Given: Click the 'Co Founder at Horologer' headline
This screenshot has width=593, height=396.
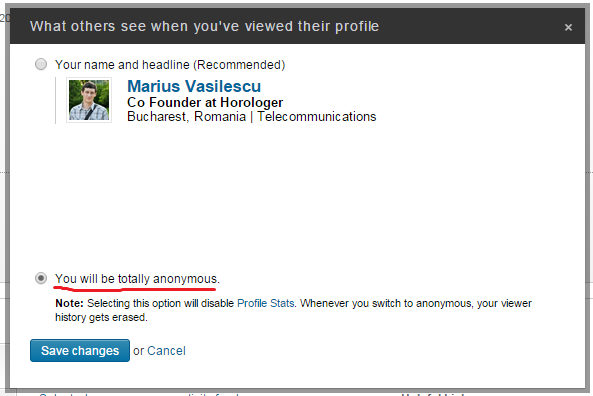Looking at the screenshot, I should [205, 102].
